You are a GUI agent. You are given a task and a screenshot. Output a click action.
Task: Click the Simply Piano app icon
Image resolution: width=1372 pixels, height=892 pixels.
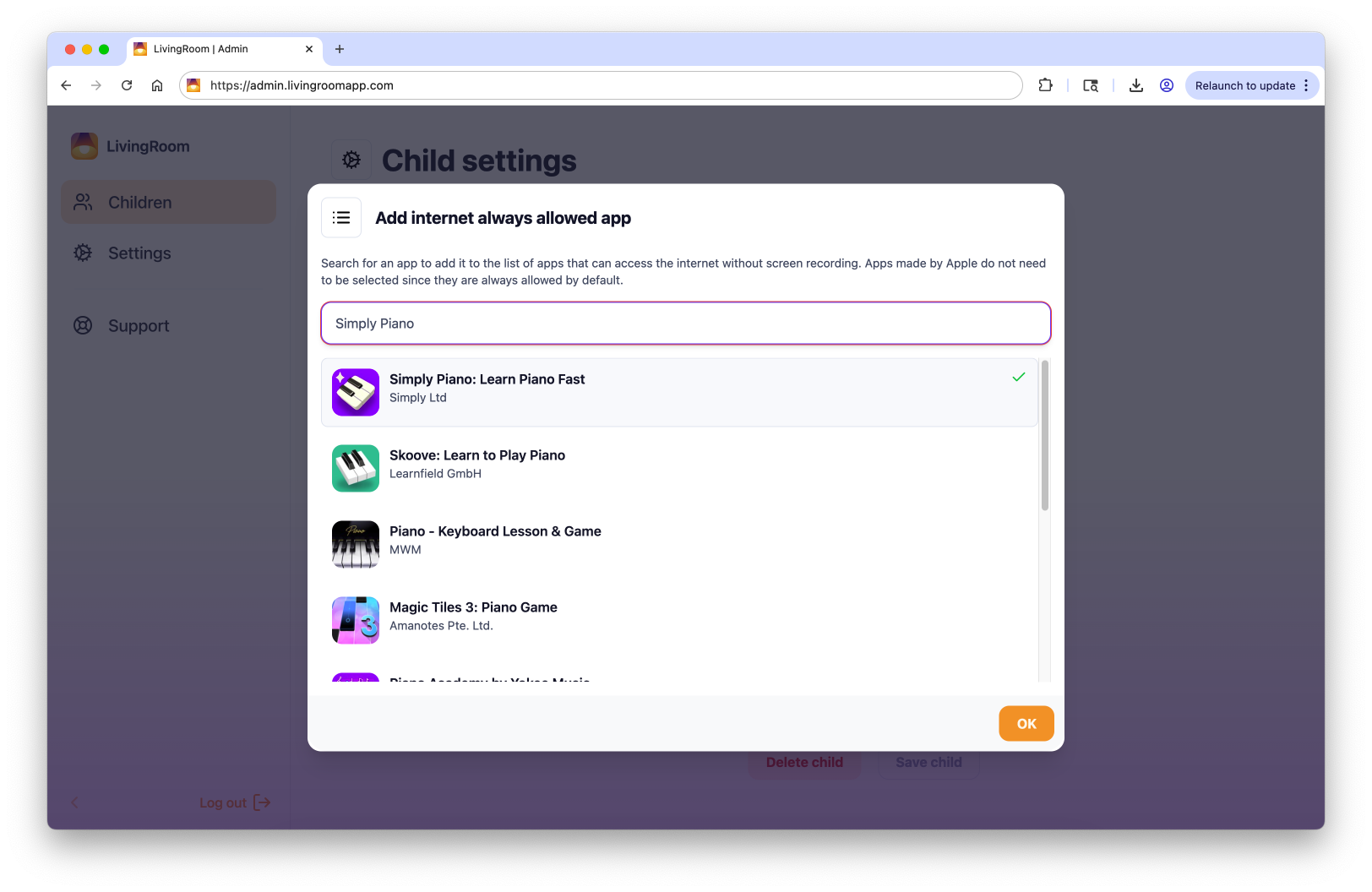point(356,392)
